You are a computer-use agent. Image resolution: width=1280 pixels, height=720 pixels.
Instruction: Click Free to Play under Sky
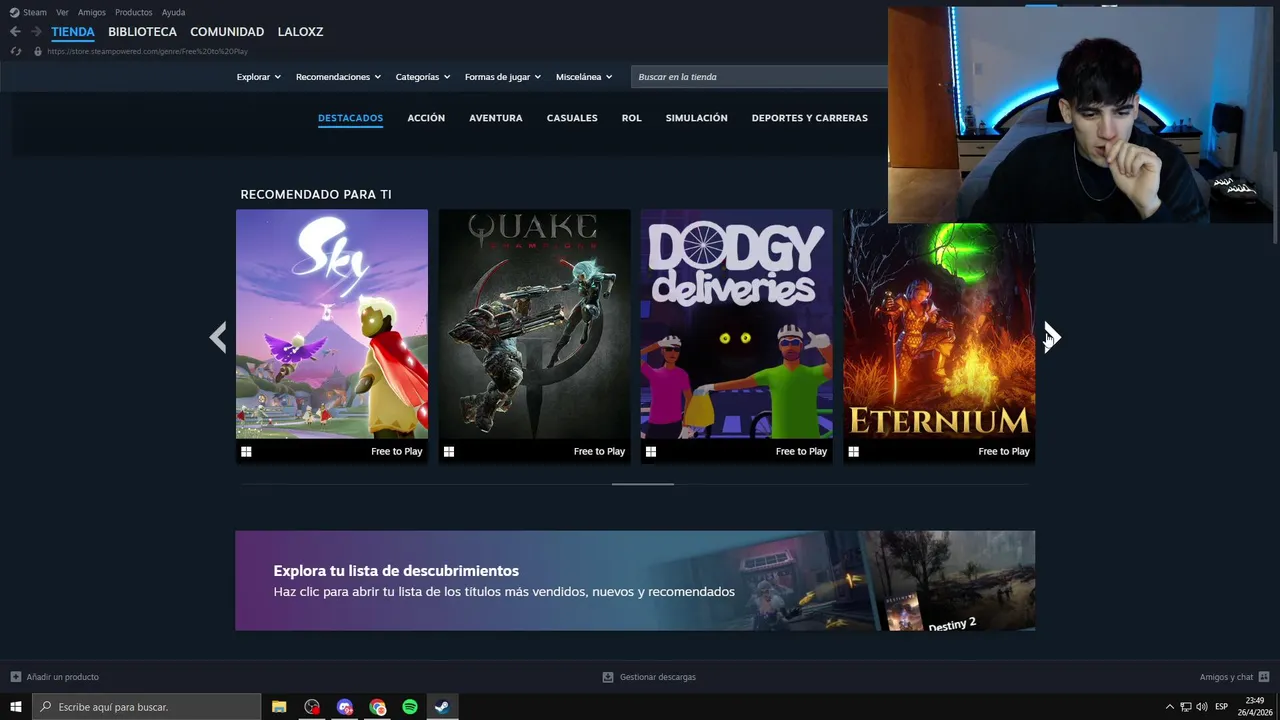click(x=397, y=452)
